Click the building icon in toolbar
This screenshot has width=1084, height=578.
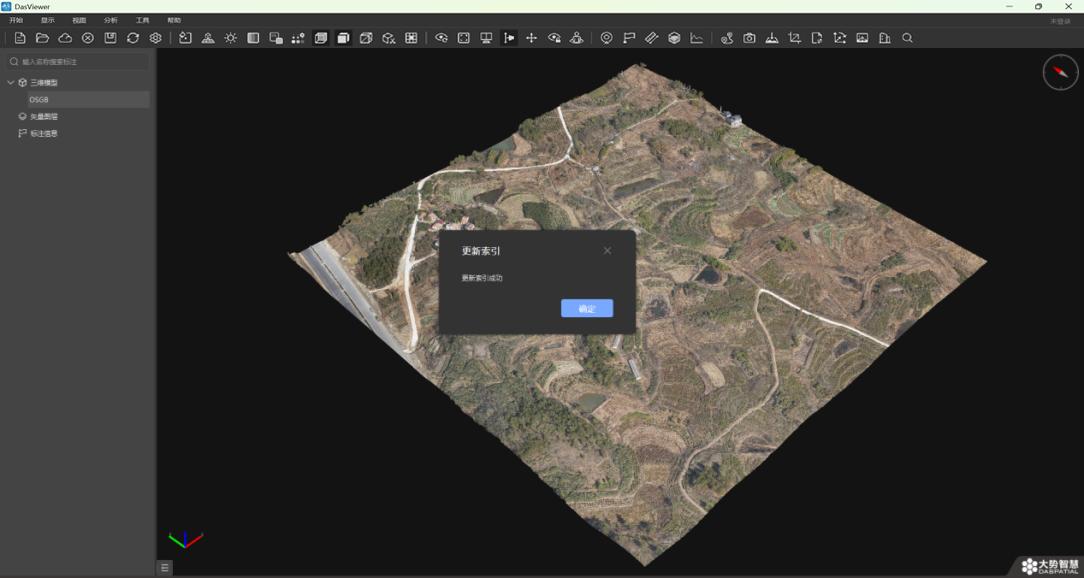pyautogui.click(x=884, y=38)
